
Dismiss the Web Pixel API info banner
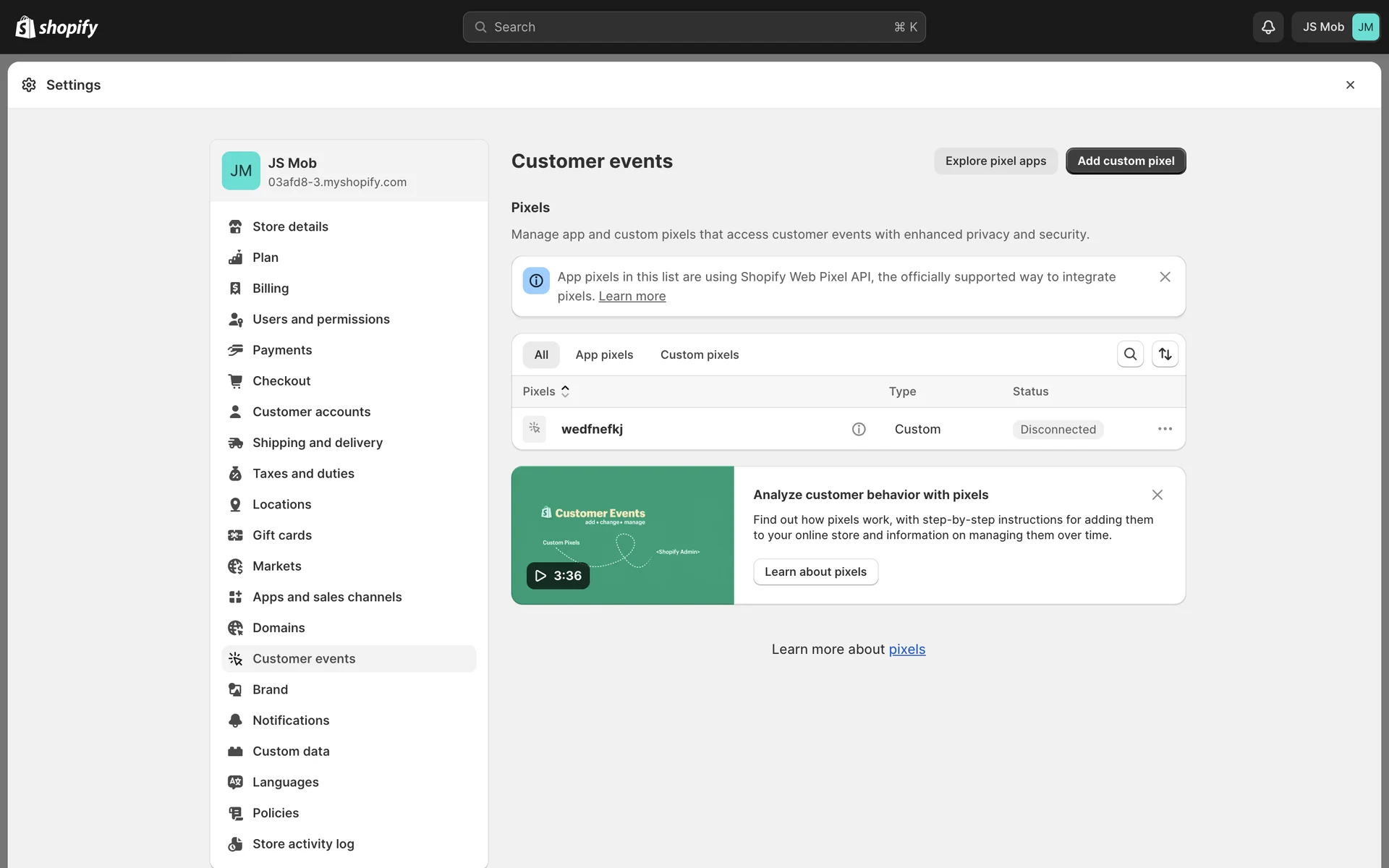[1165, 277]
